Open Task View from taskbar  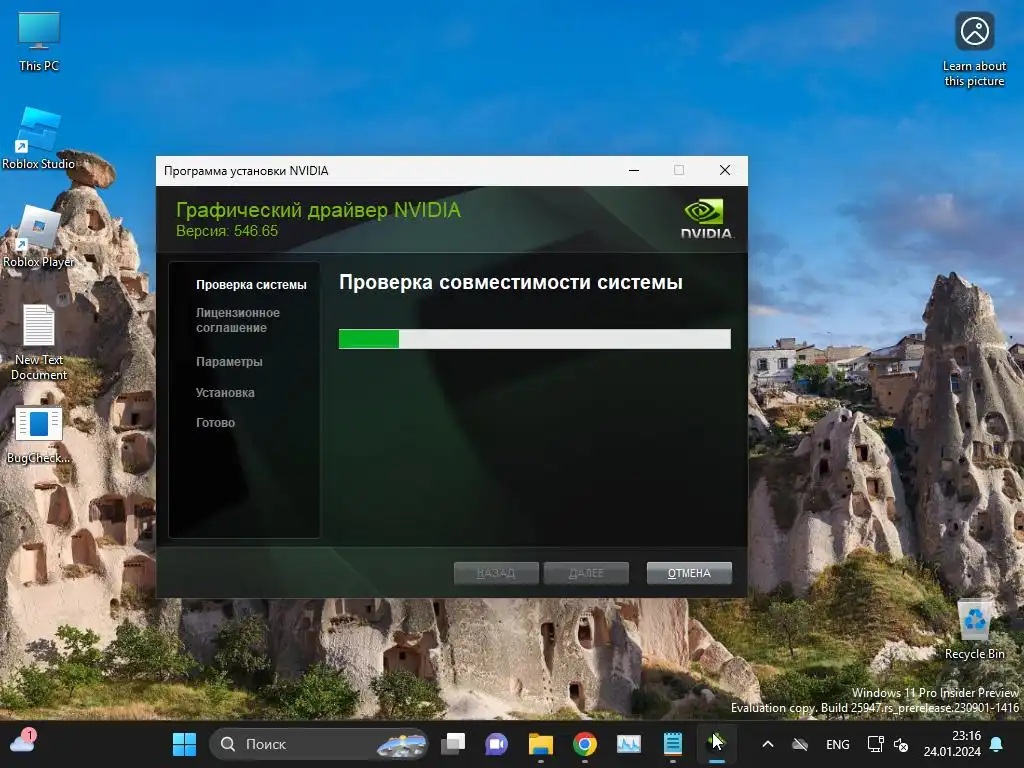point(453,744)
